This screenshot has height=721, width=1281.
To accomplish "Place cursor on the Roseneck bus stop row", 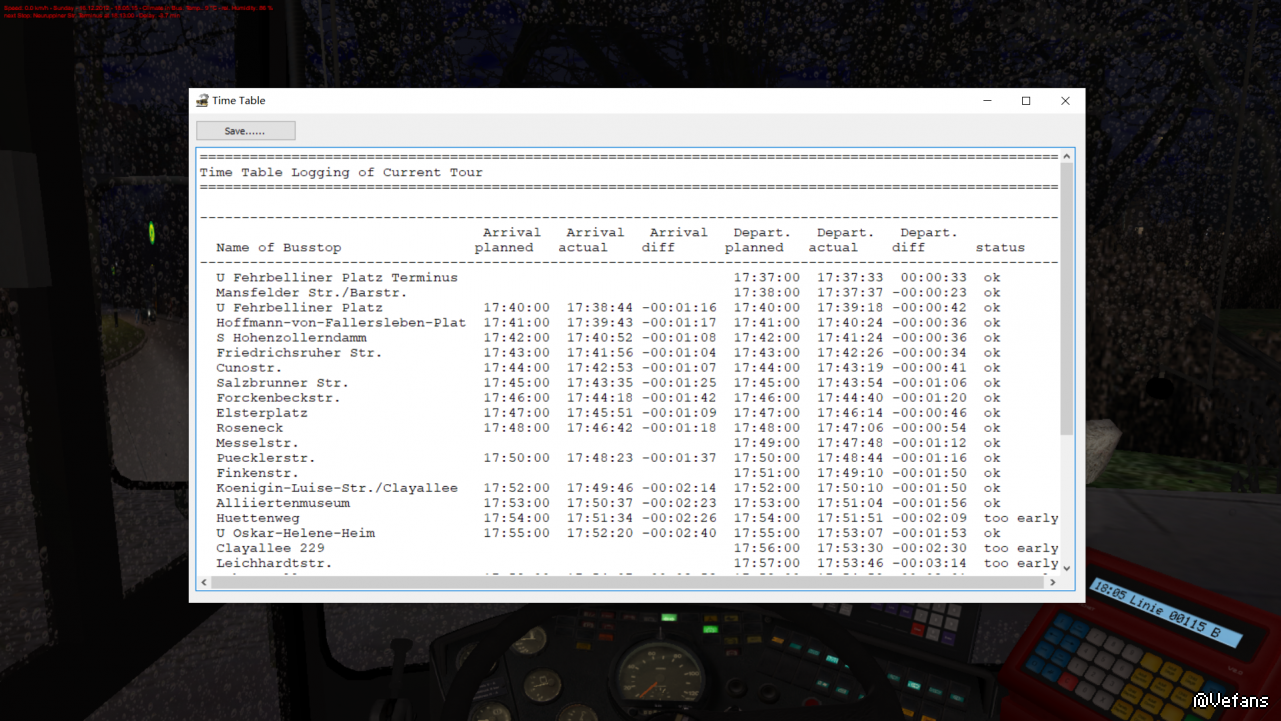I will pyautogui.click(x=250, y=428).
